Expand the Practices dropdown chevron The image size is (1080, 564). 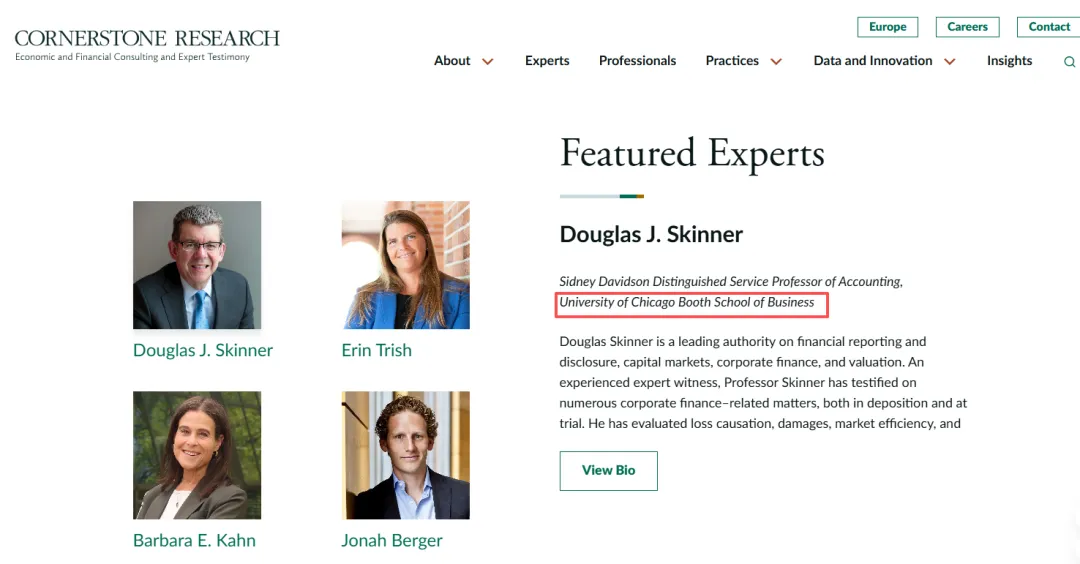click(x=776, y=61)
